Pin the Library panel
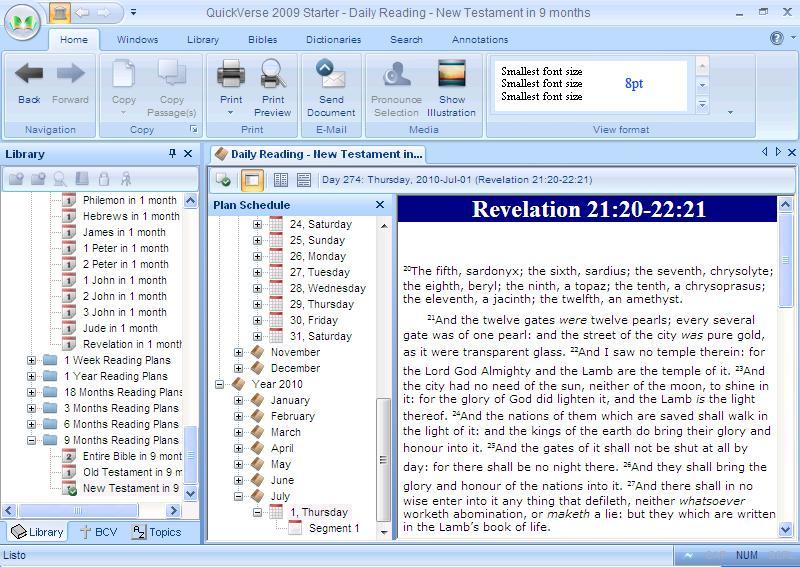This screenshot has height=567, width=800. [x=172, y=153]
